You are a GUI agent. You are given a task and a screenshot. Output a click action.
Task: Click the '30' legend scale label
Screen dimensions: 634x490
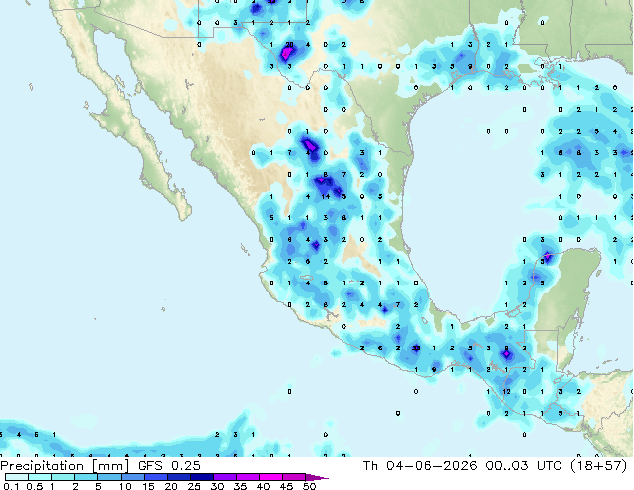tap(218, 486)
